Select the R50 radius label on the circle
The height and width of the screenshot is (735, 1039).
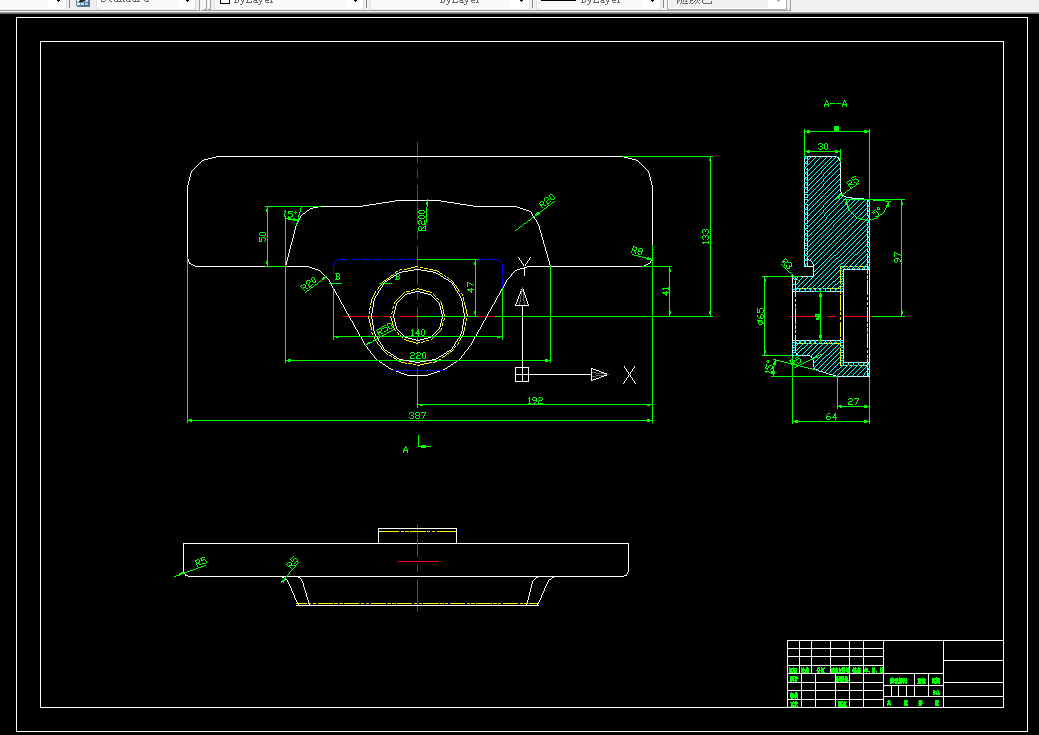pos(385,329)
